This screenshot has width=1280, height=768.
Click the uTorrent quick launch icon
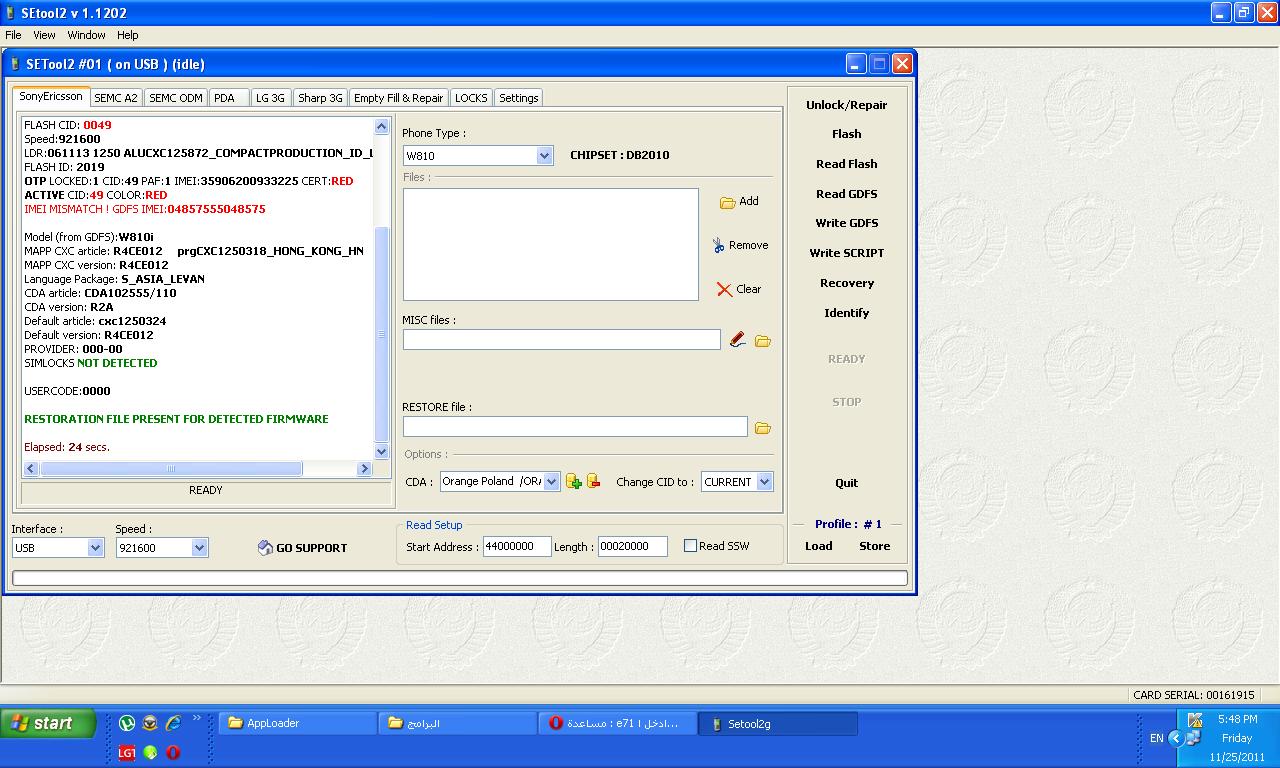[x=127, y=723]
